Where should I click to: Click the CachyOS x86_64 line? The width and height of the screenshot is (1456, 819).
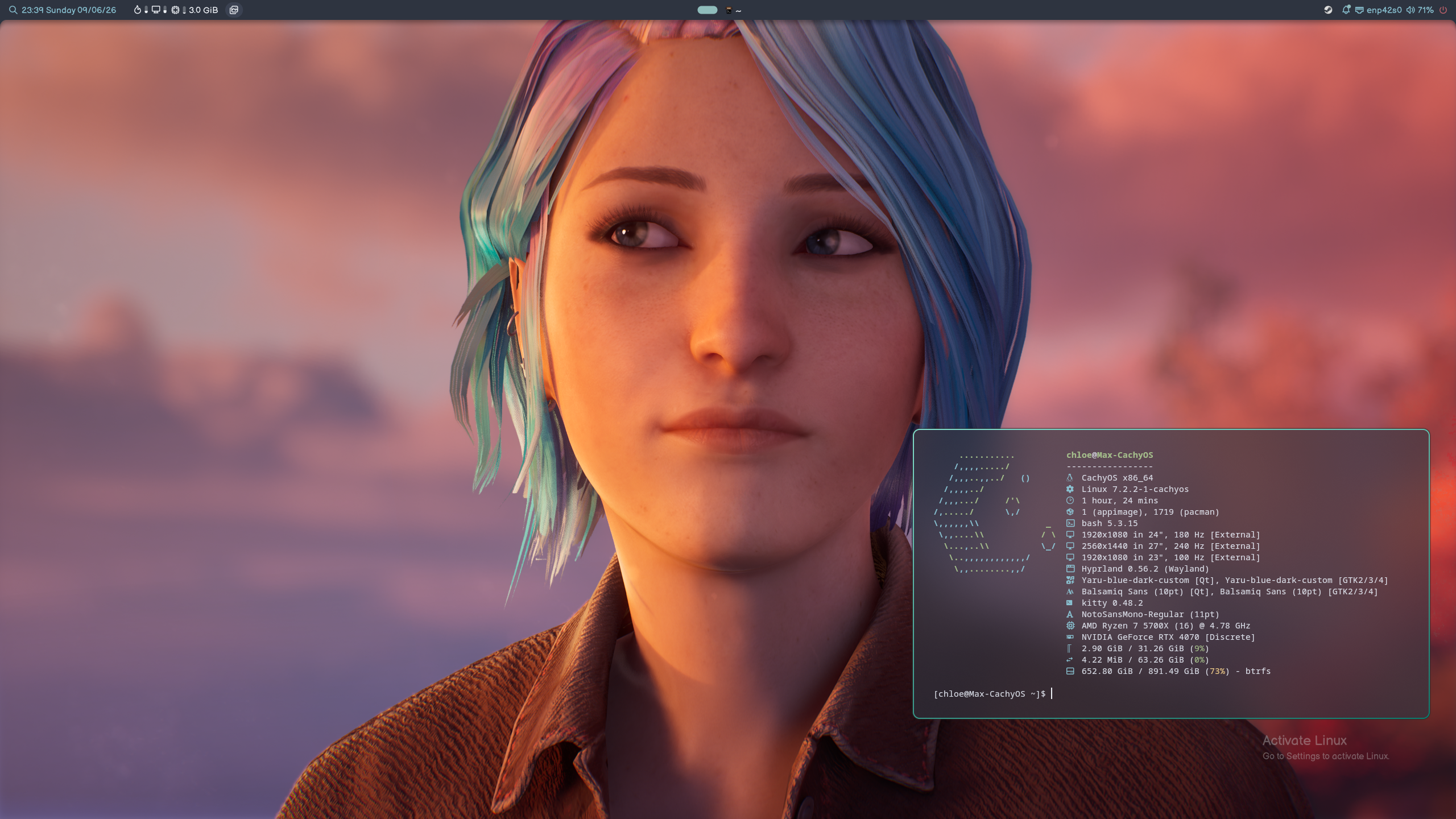click(x=1117, y=478)
